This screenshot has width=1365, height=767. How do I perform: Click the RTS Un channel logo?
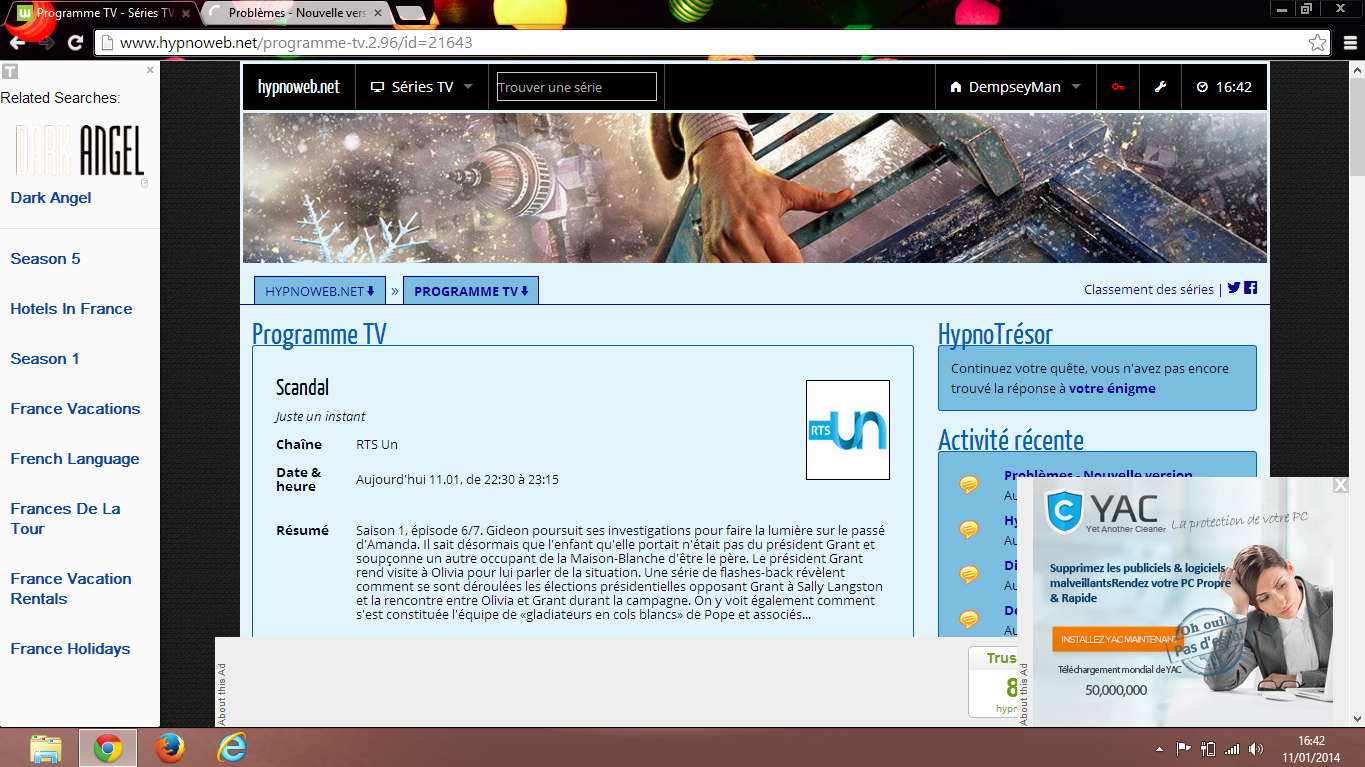coord(847,430)
